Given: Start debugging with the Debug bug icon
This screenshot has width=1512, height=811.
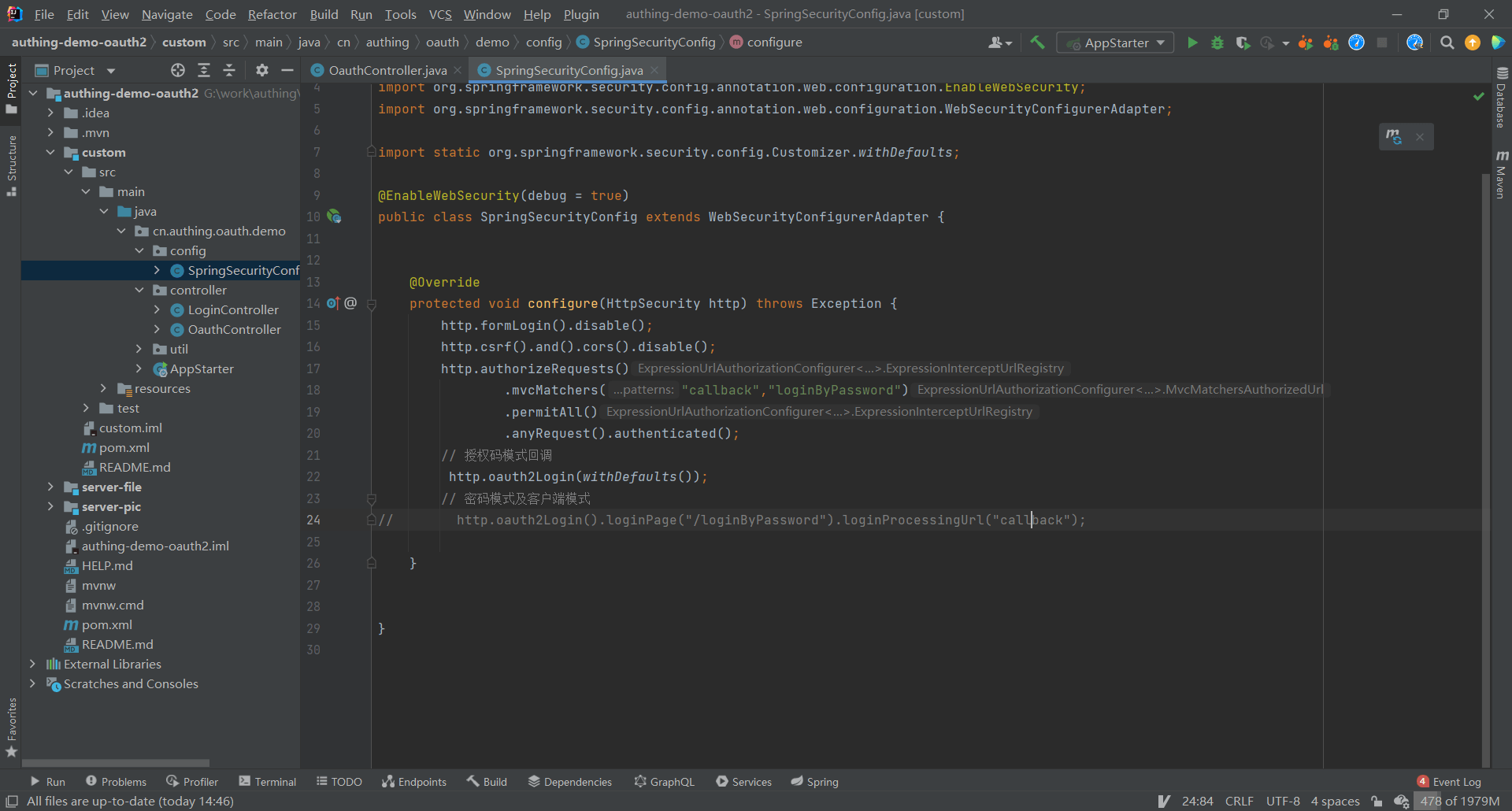Looking at the screenshot, I should point(1217,43).
